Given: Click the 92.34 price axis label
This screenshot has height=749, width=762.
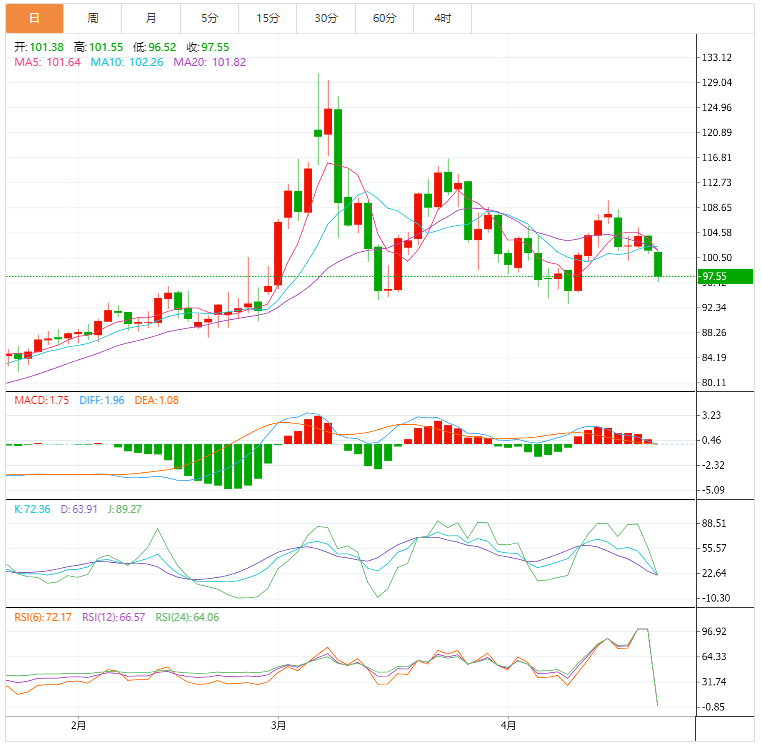Looking at the screenshot, I should [714, 308].
